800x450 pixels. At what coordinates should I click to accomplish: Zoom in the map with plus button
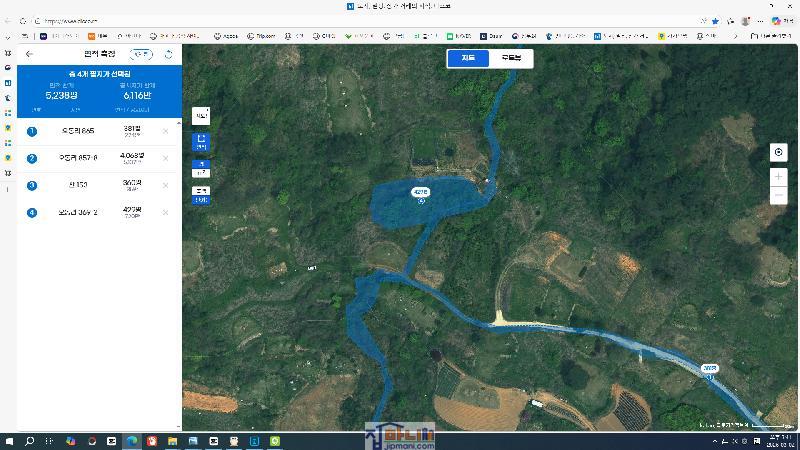pyautogui.click(x=779, y=177)
